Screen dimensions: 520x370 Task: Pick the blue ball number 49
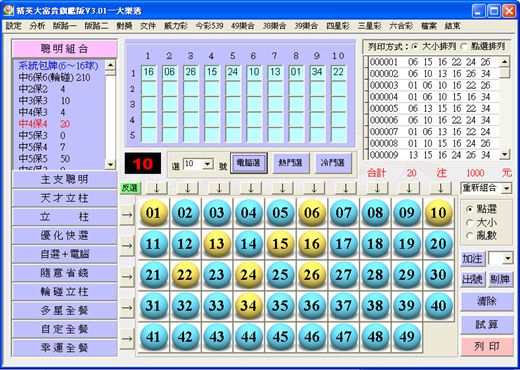(407, 337)
